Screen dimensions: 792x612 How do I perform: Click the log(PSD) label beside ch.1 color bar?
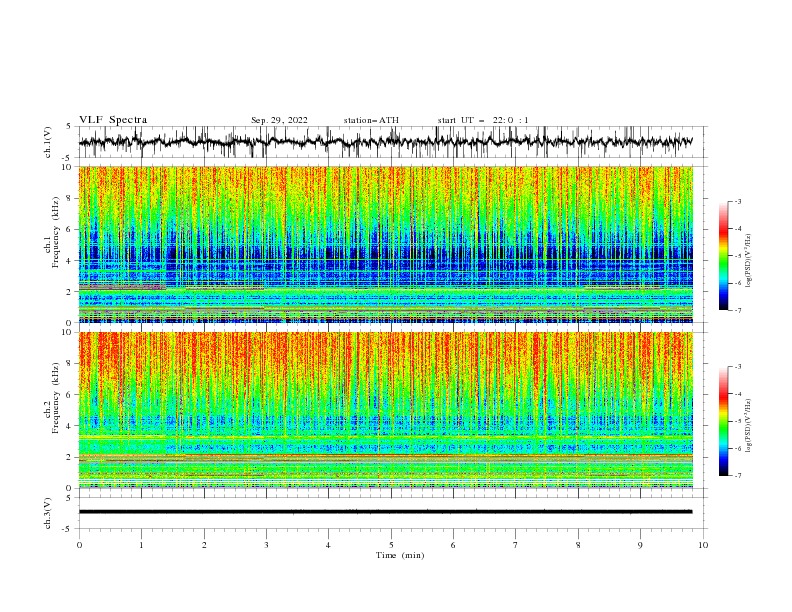pos(748,260)
